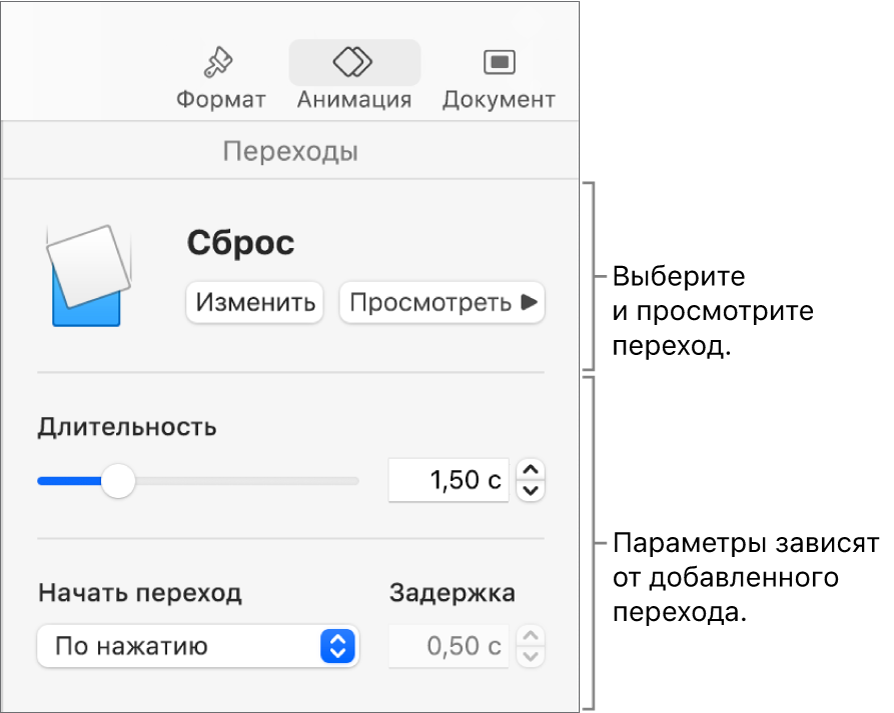
Task: Click the Задержка label
Action: [453, 593]
